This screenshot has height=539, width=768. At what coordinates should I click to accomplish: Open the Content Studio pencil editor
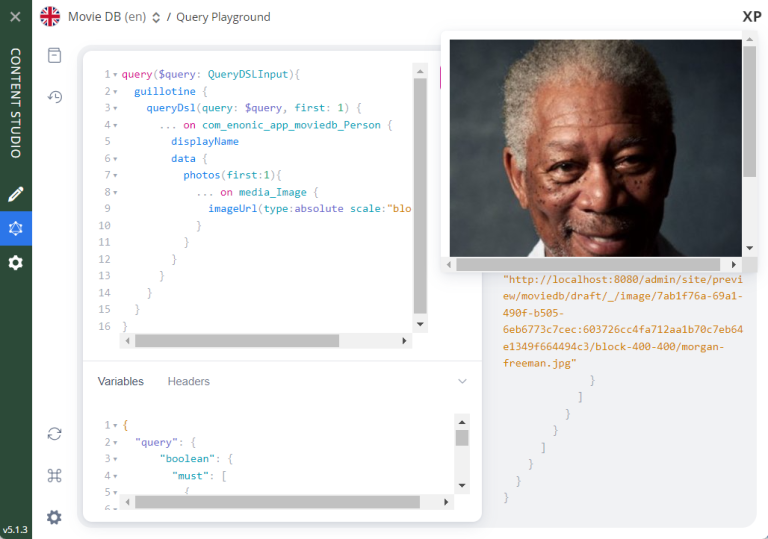point(15,194)
